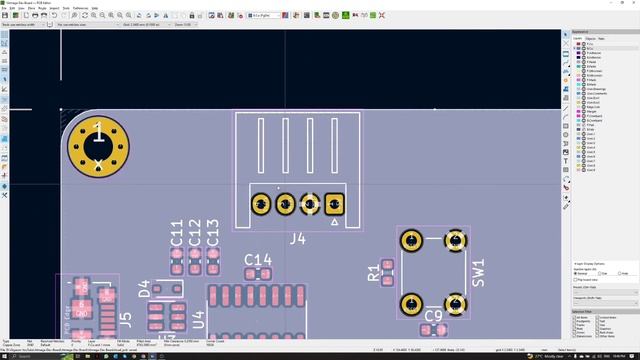Open the Inspect menu
The image size is (640, 360).
tap(54, 8)
